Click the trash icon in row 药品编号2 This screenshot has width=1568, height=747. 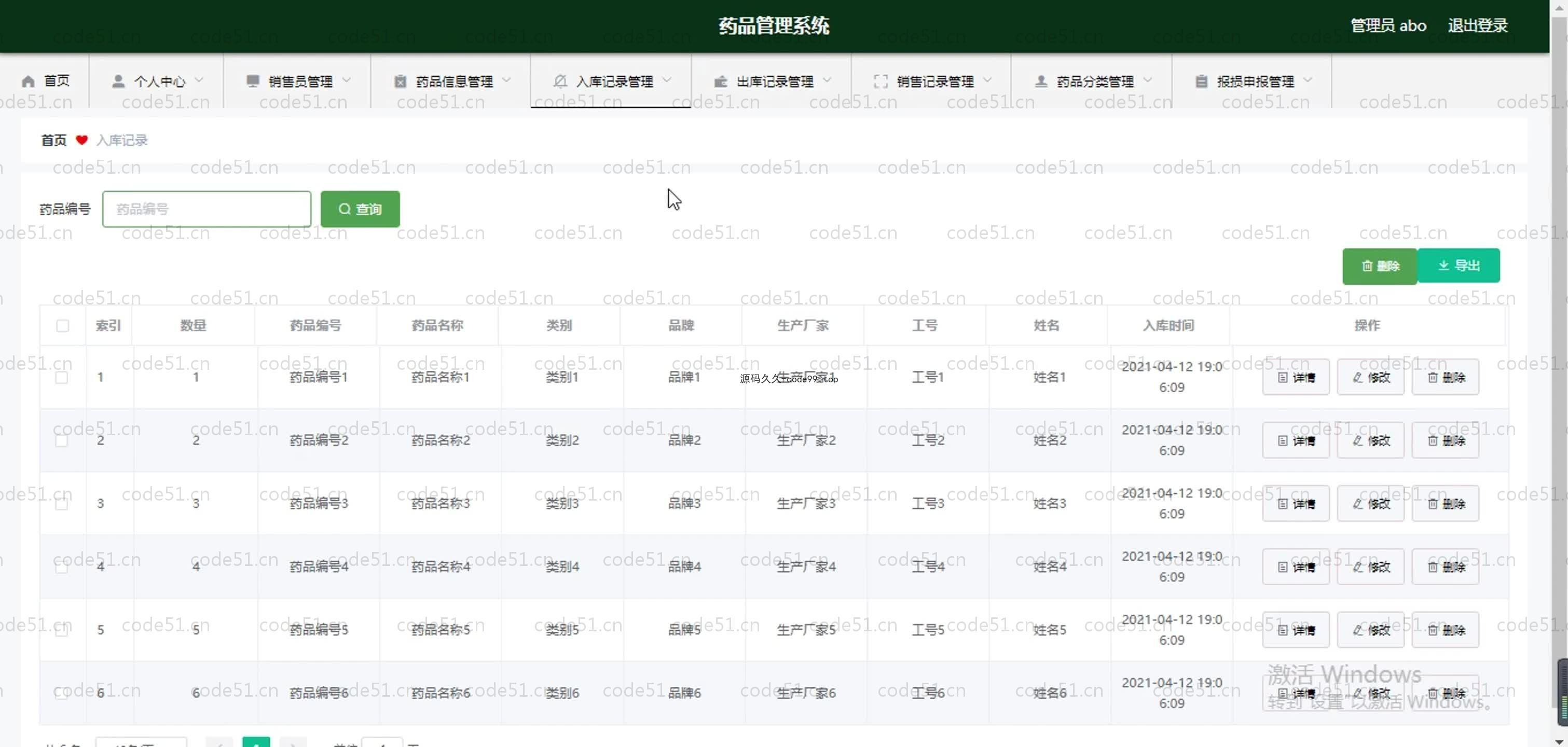pos(1433,441)
